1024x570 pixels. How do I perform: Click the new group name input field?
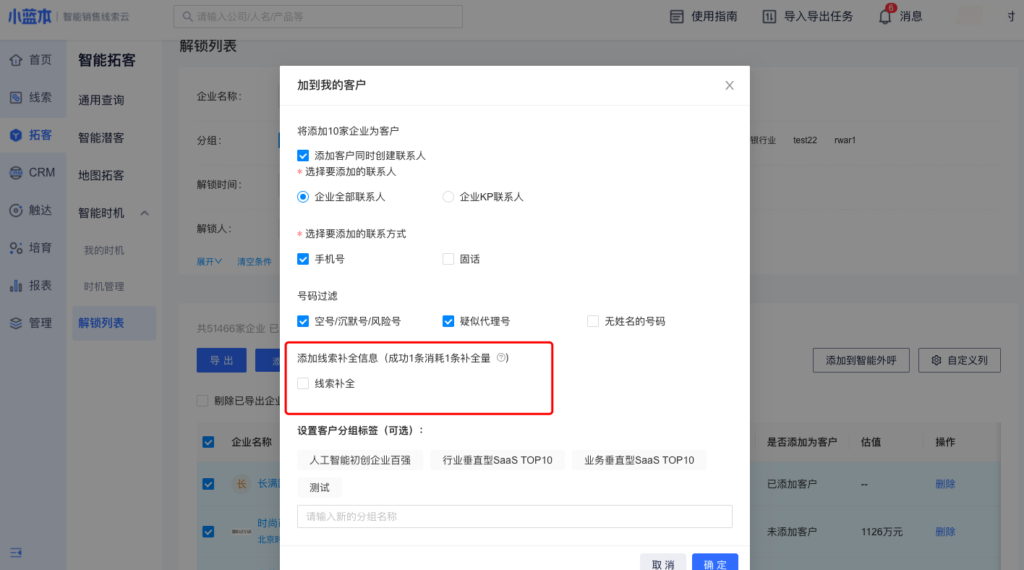514,516
